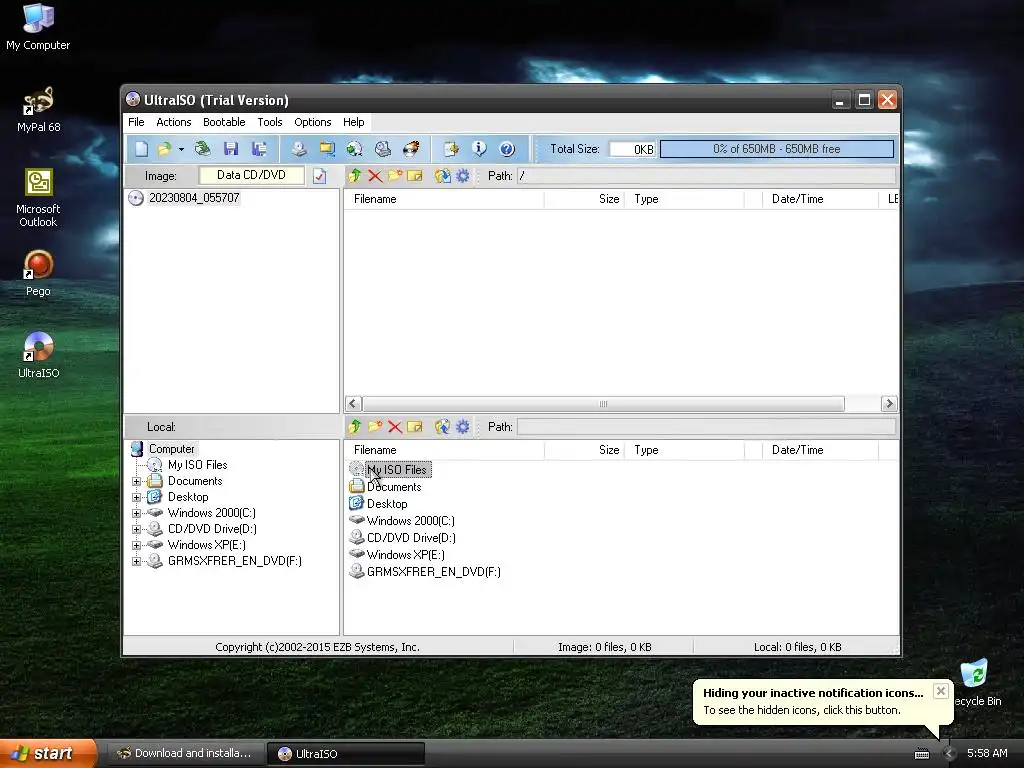Click the Make CD/DVD image icon
Image resolution: width=1024 pixels, height=768 pixels.
[298, 149]
